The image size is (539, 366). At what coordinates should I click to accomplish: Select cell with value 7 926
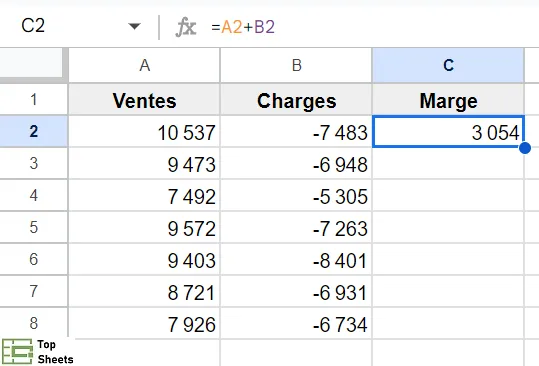(144, 323)
